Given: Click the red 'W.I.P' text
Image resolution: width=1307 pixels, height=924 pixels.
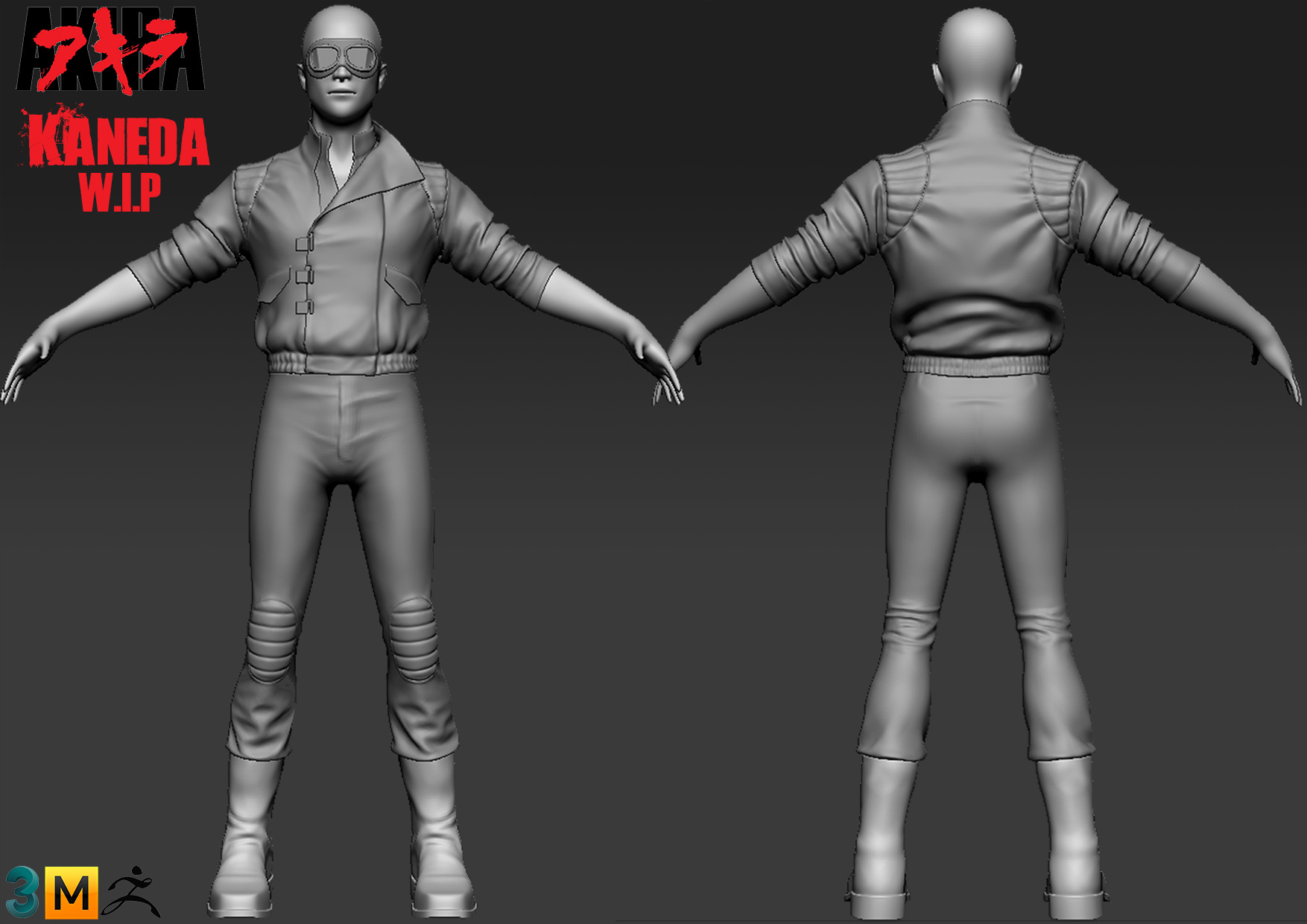Looking at the screenshot, I should click(x=120, y=193).
